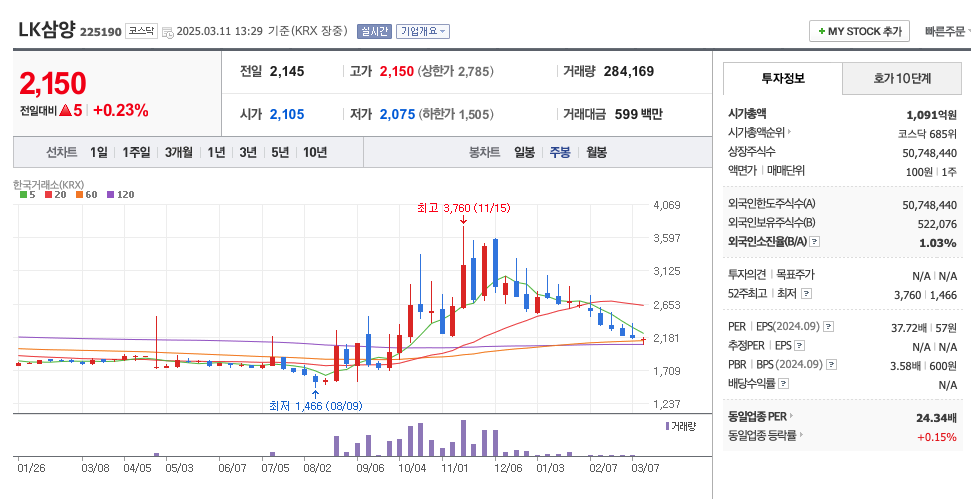Click the PBR value 3.58배

905,366
